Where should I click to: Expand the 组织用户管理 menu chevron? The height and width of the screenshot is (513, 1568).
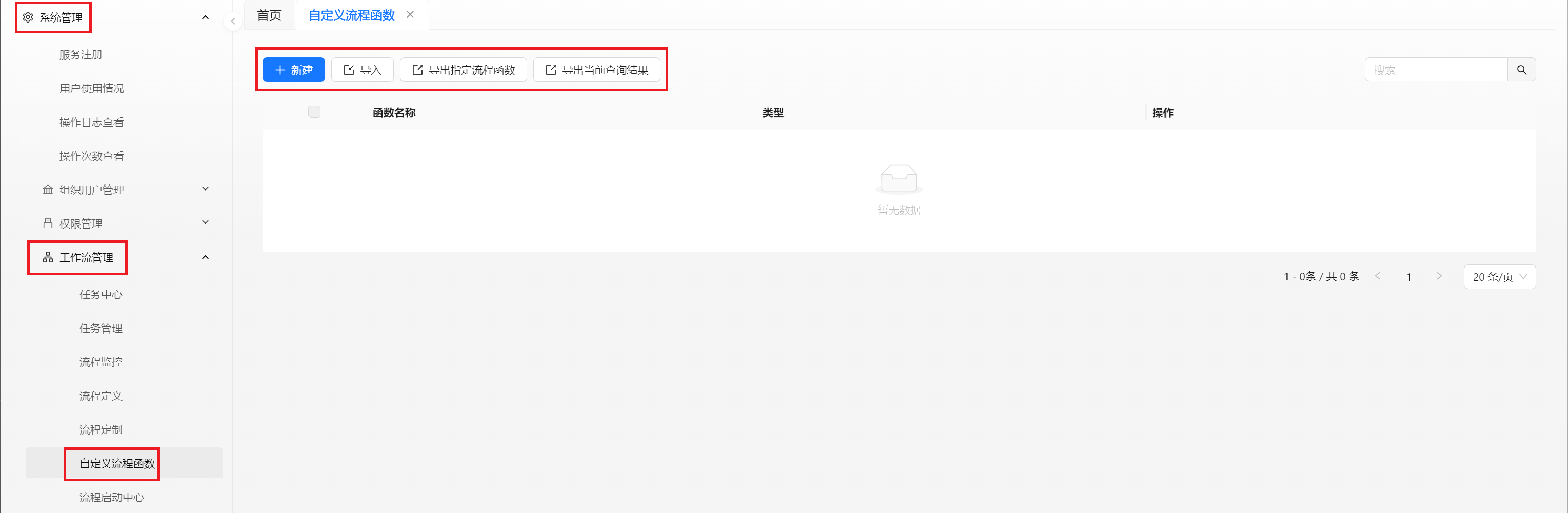click(x=205, y=189)
